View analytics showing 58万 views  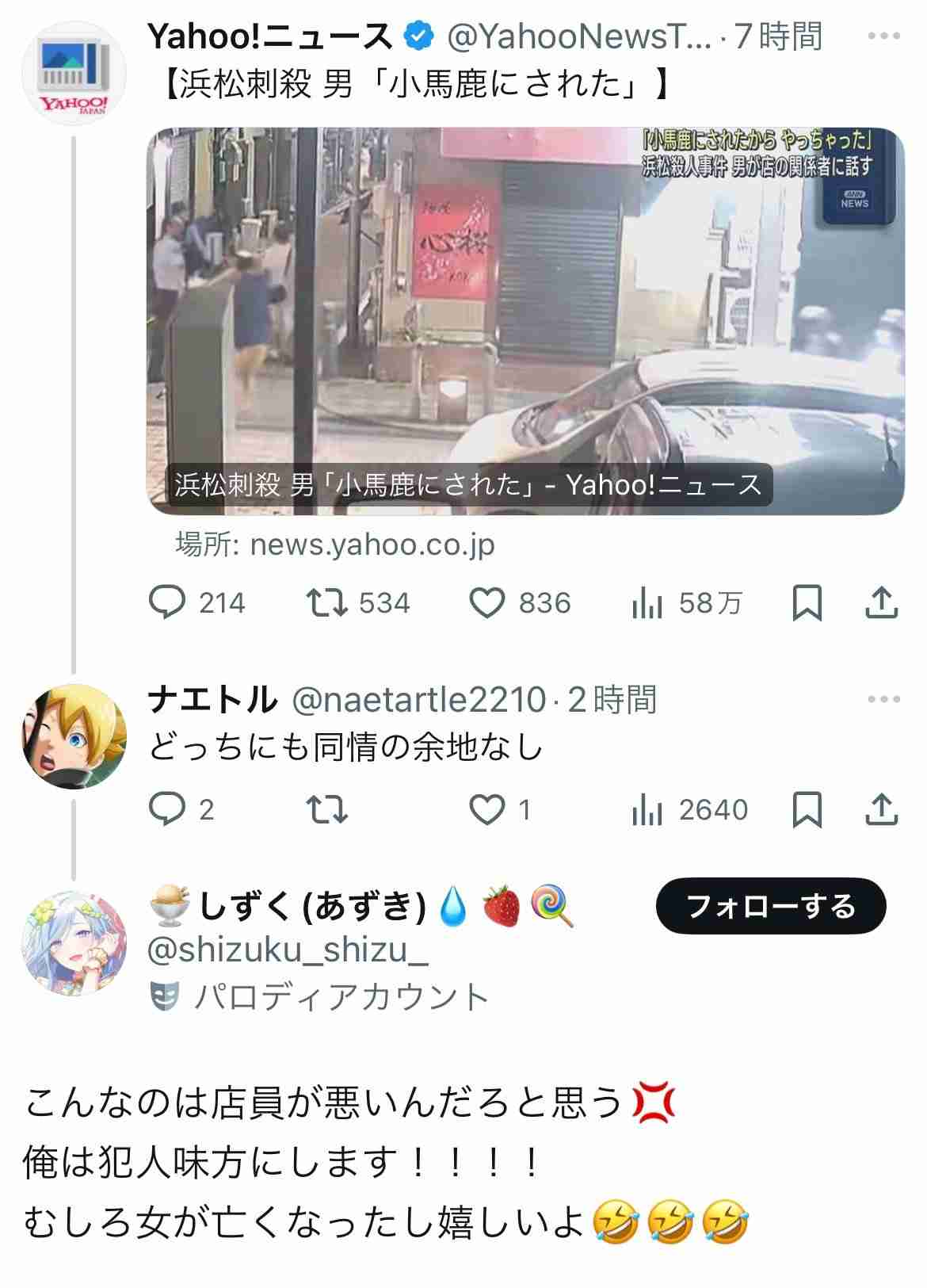point(687,604)
